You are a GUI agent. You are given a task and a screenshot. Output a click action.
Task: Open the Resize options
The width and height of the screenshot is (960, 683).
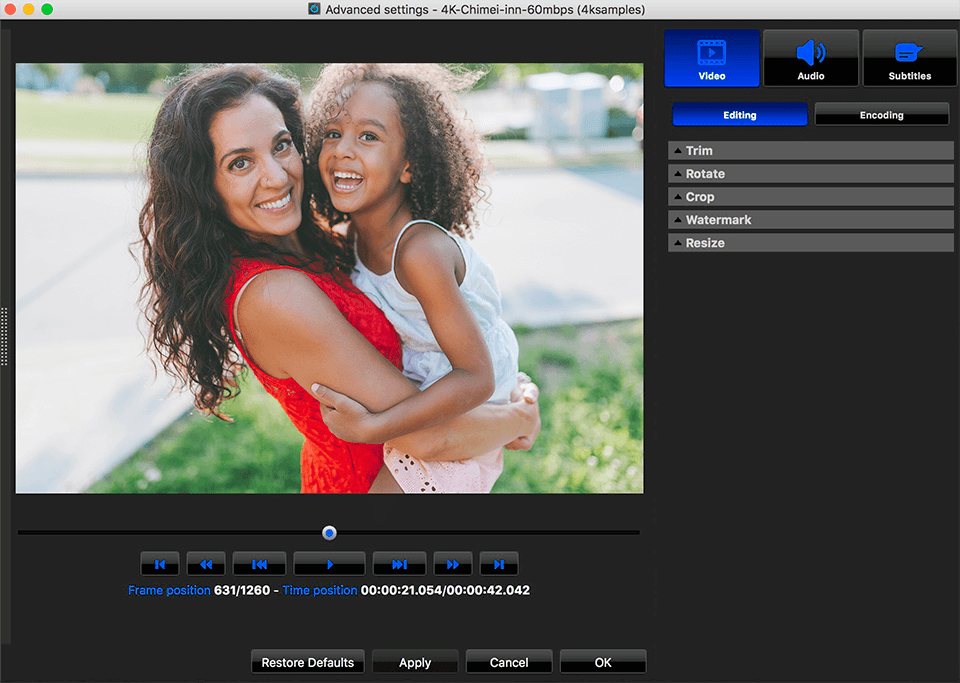(x=810, y=242)
